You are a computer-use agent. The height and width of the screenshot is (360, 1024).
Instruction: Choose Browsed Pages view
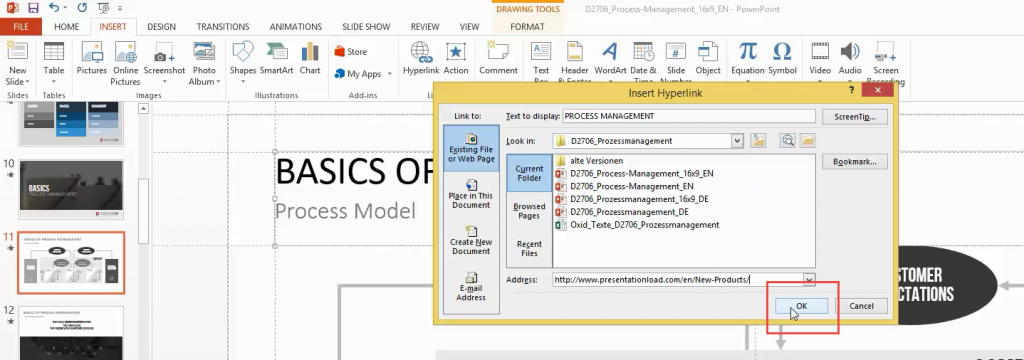point(529,211)
